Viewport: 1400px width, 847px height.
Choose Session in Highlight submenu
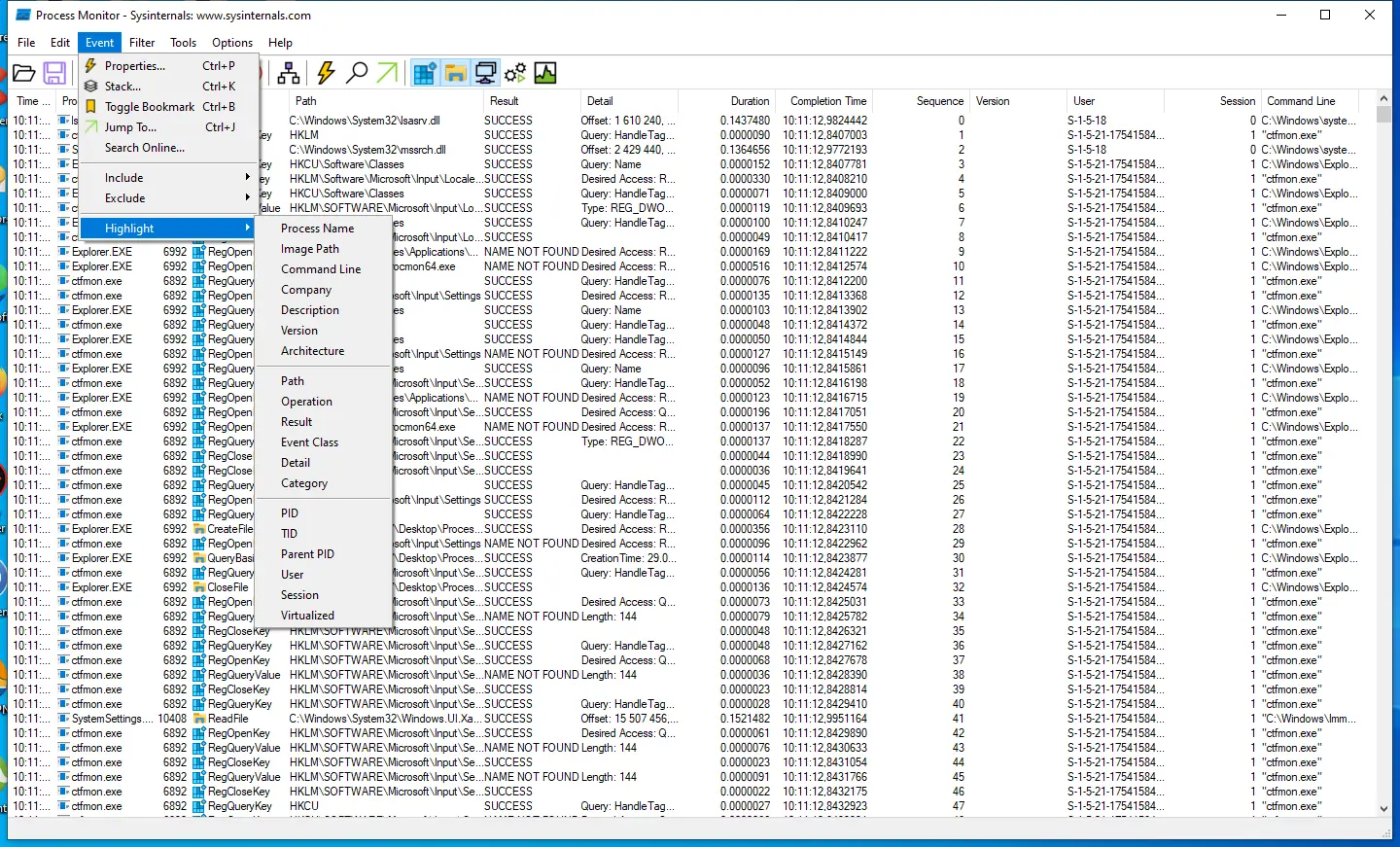[324, 595]
